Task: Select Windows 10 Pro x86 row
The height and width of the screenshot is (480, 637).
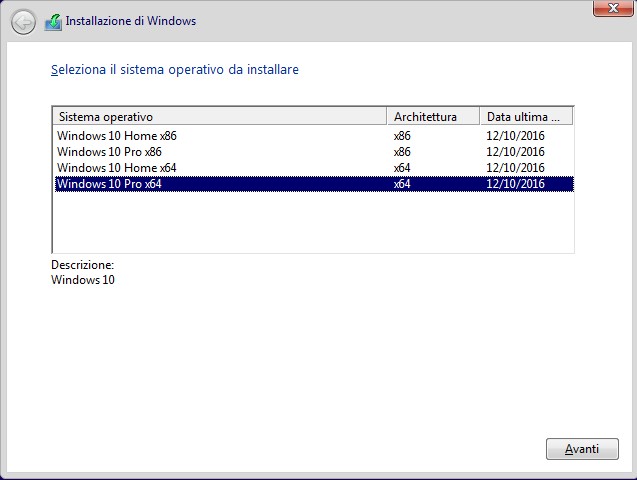Action: tap(314, 152)
